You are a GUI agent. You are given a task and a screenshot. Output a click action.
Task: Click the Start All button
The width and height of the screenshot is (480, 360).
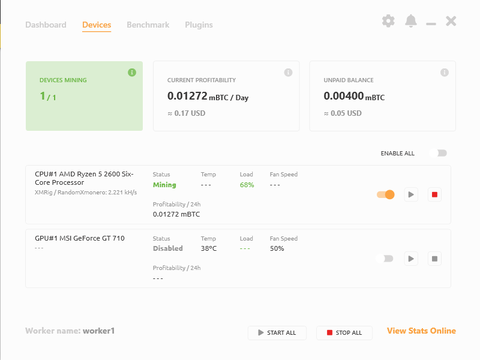coord(277,333)
